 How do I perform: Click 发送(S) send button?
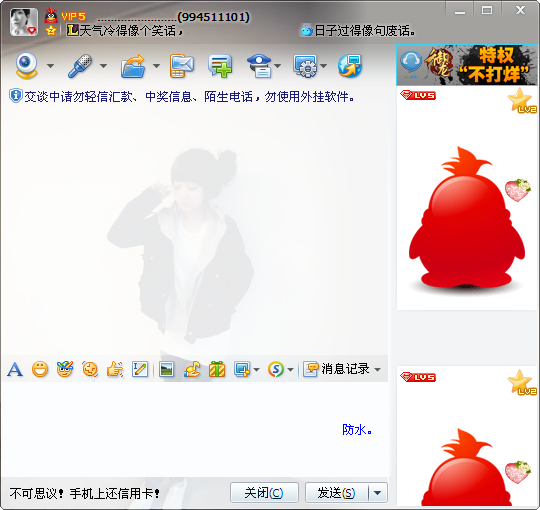336,492
